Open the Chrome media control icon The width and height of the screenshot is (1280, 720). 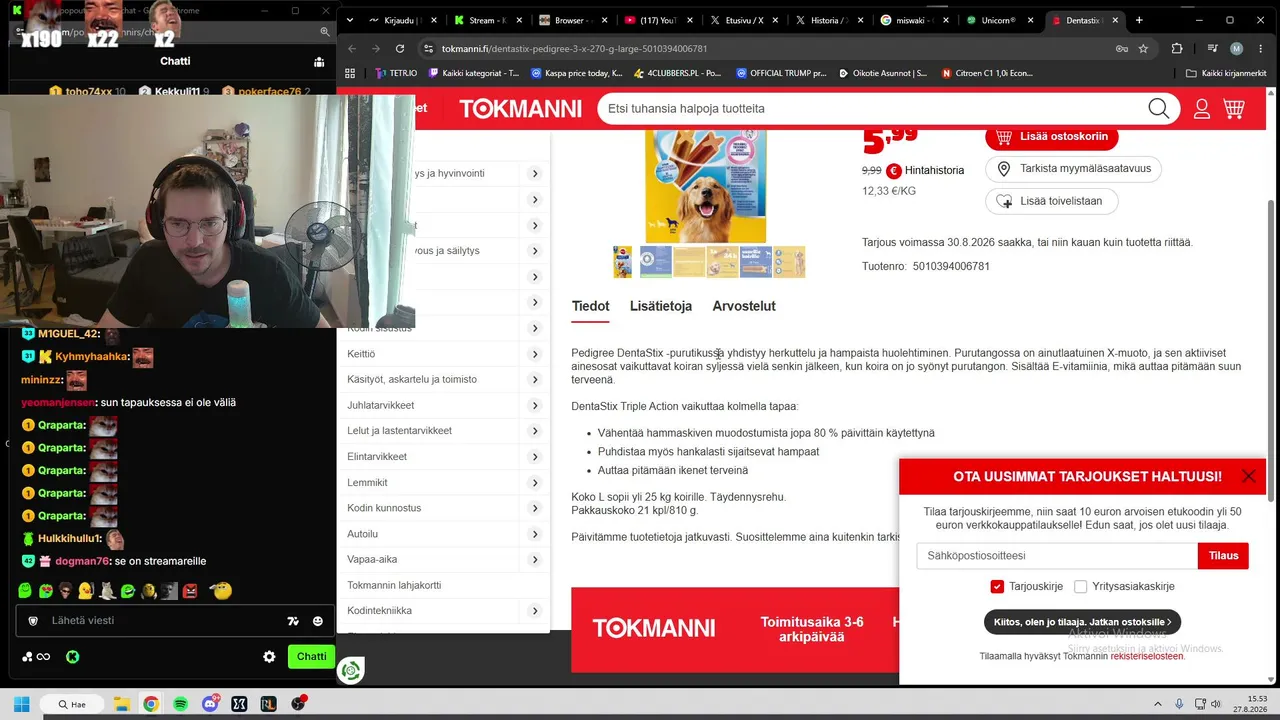1212,48
